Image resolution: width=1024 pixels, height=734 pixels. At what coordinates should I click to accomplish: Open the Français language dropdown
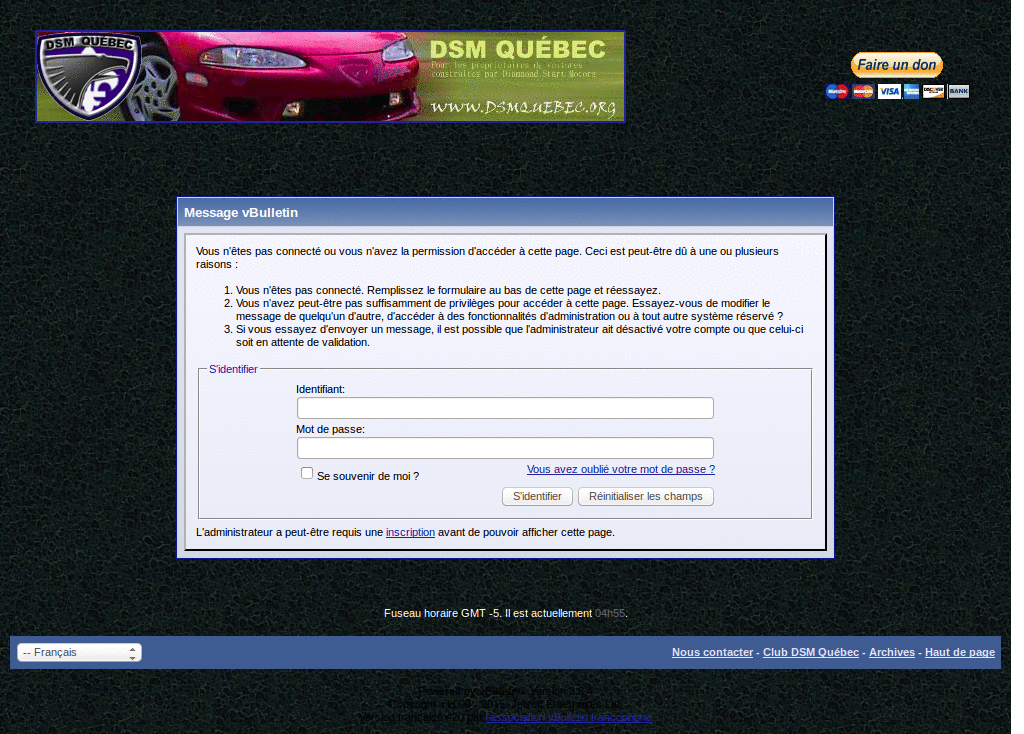(x=79, y=652)
